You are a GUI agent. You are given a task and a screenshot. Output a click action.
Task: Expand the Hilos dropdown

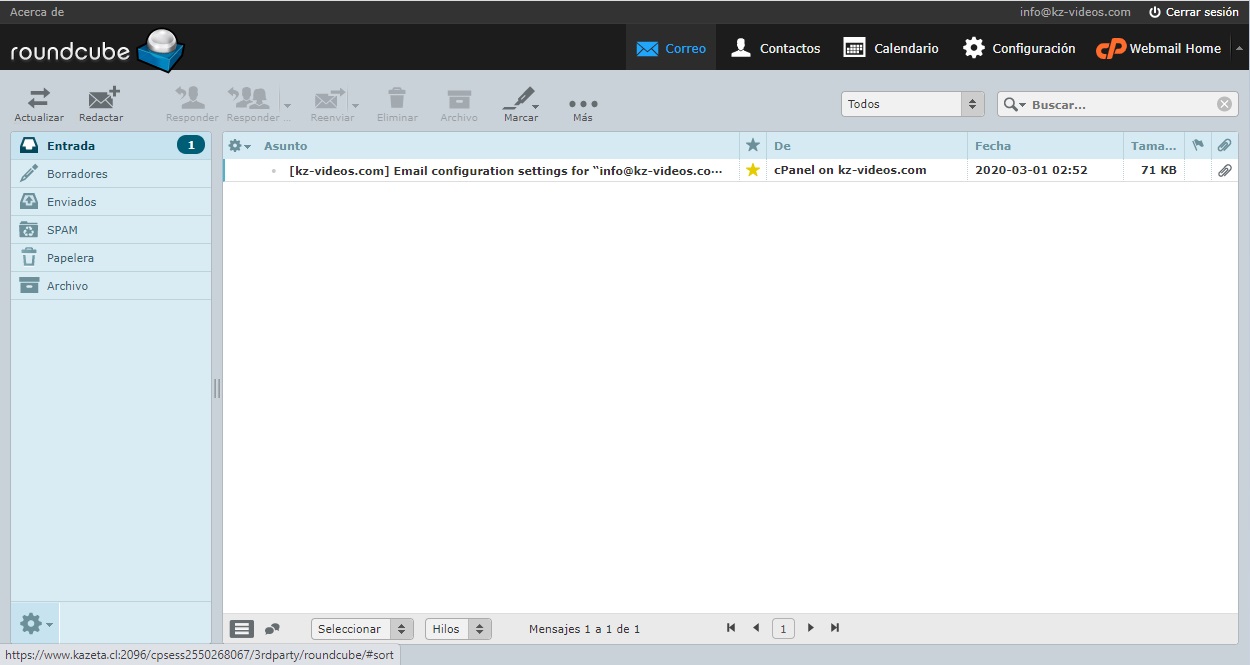click(458, 629)
